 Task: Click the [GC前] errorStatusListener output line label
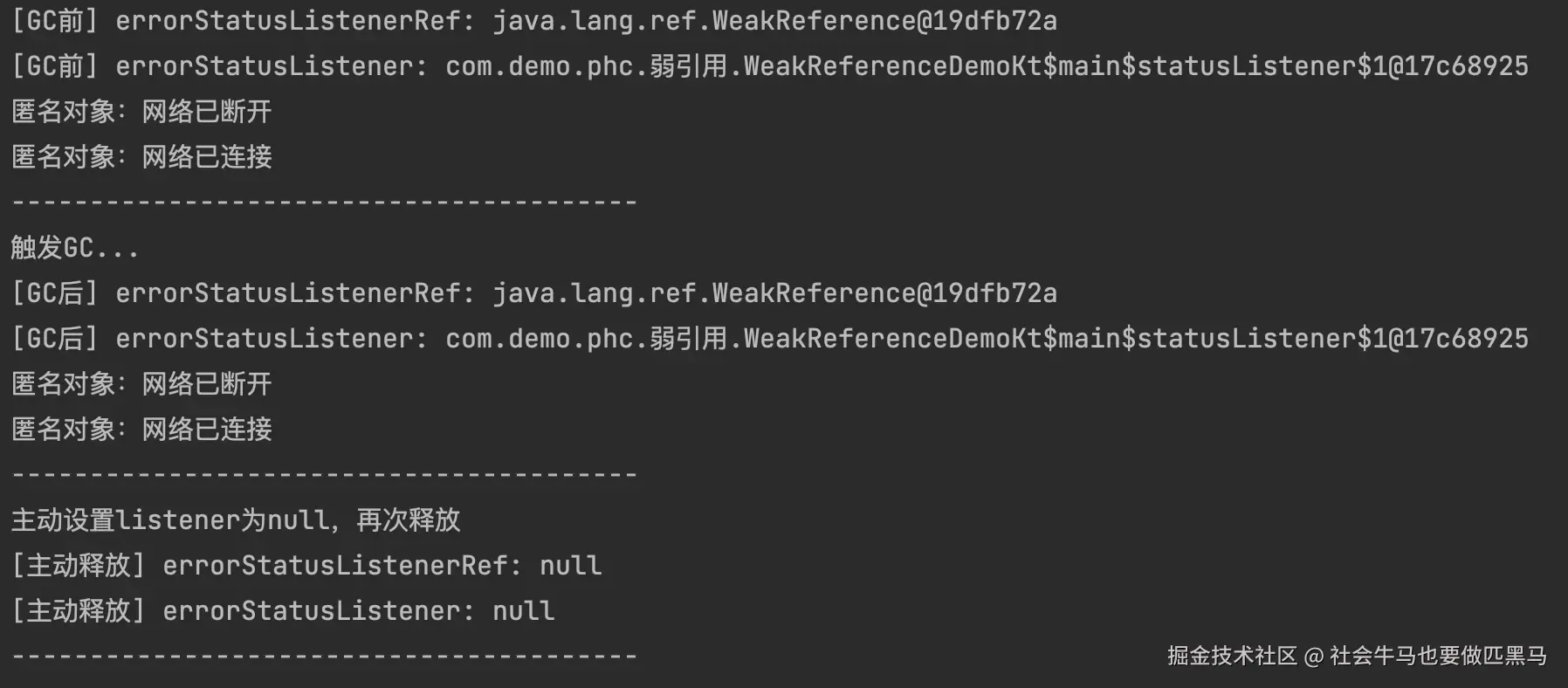[218, 66]
